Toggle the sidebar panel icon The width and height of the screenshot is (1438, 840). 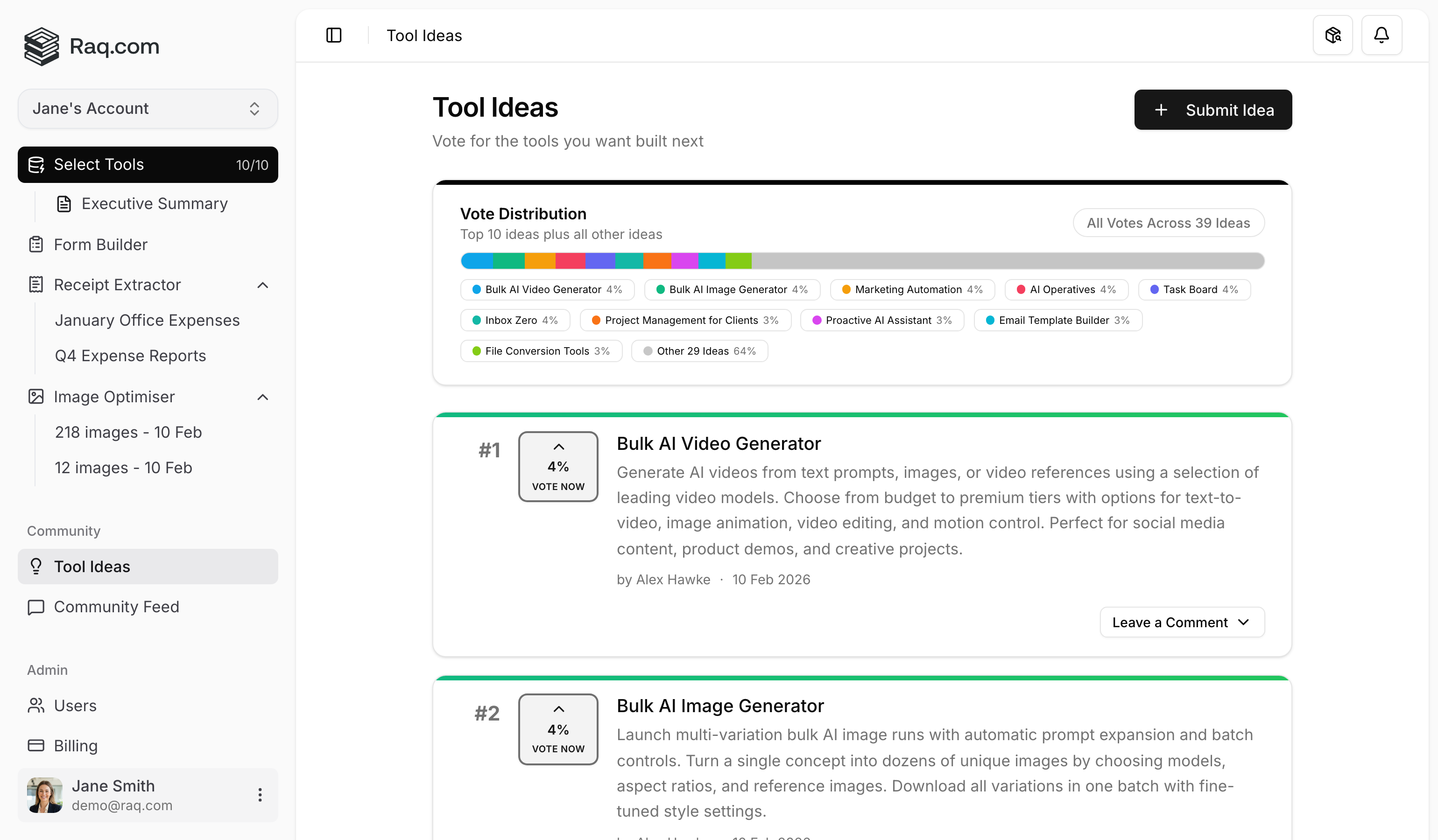(334, 35)
